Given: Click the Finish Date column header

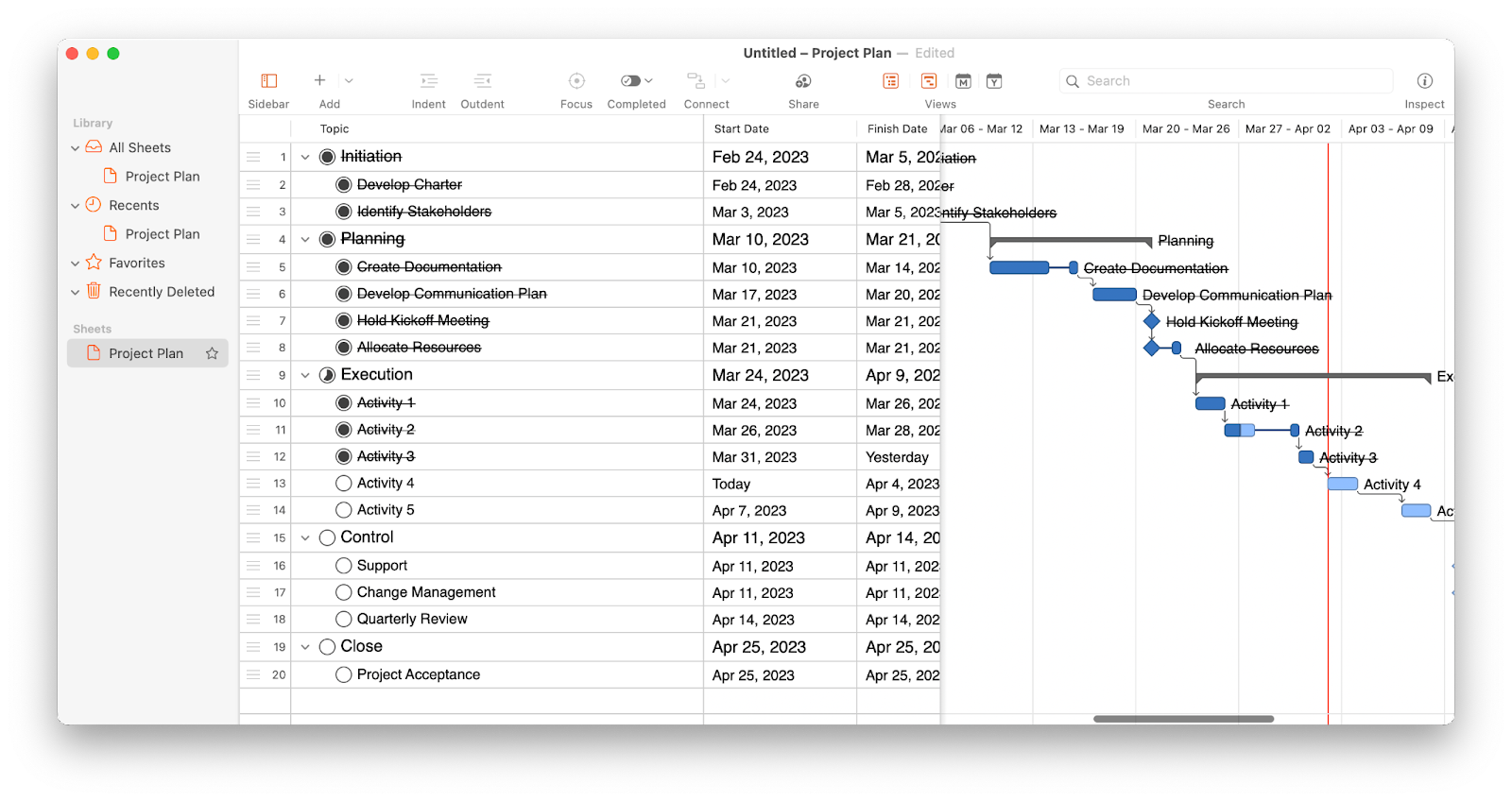Looking at the screenshot, I should (x=899, y=129).
